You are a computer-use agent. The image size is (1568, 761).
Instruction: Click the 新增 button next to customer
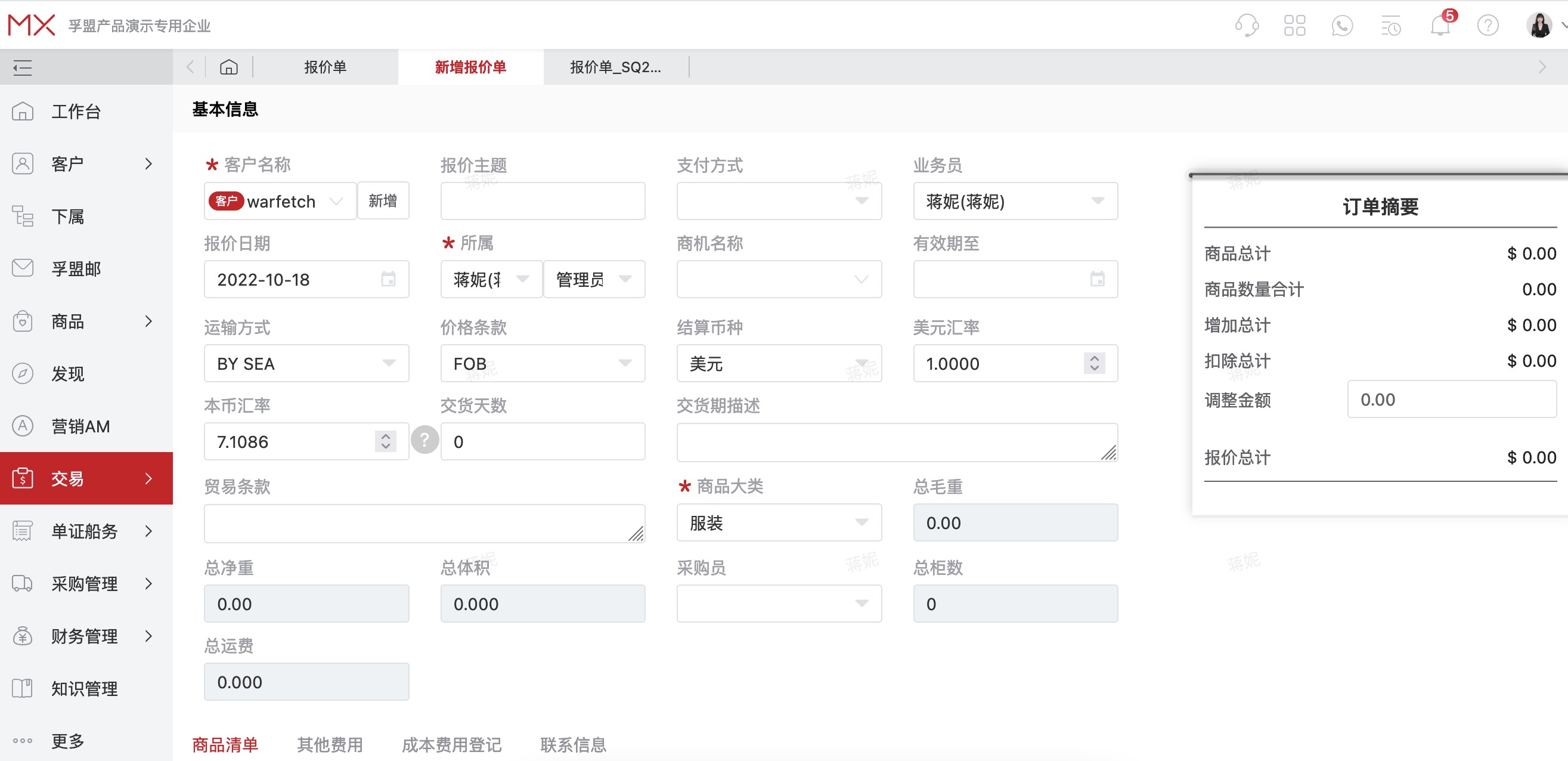click(383, 200)
